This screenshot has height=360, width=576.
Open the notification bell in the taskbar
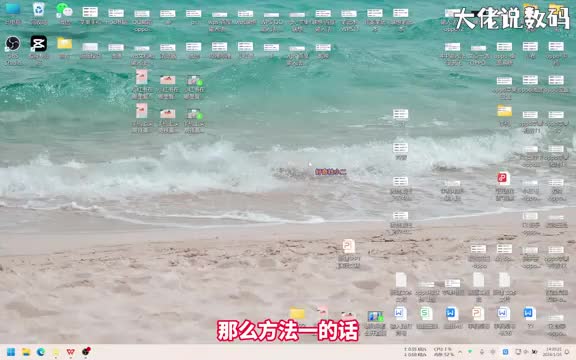pyautogui.click(x=568, y=352)
